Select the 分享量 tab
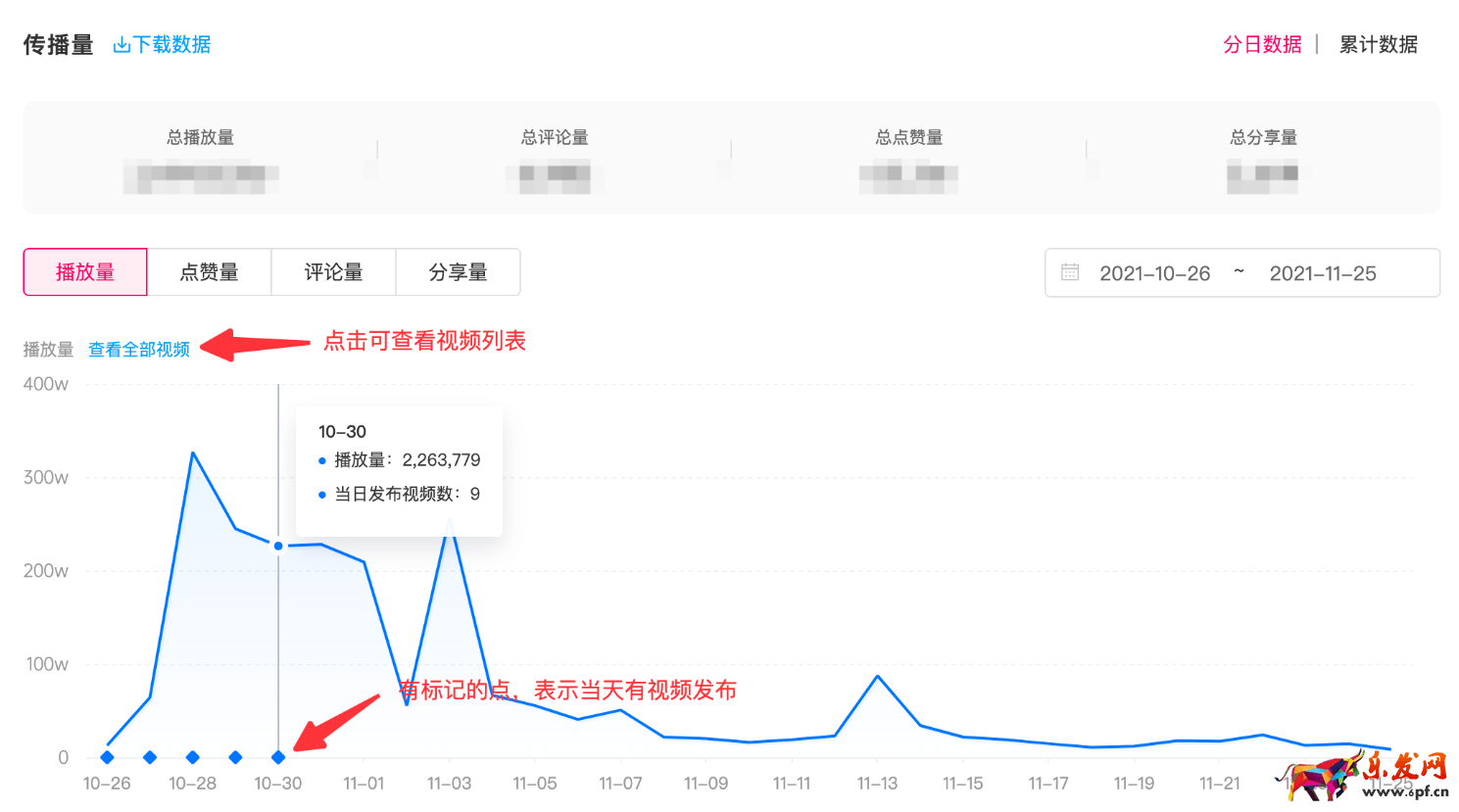 tap(458, 271)
